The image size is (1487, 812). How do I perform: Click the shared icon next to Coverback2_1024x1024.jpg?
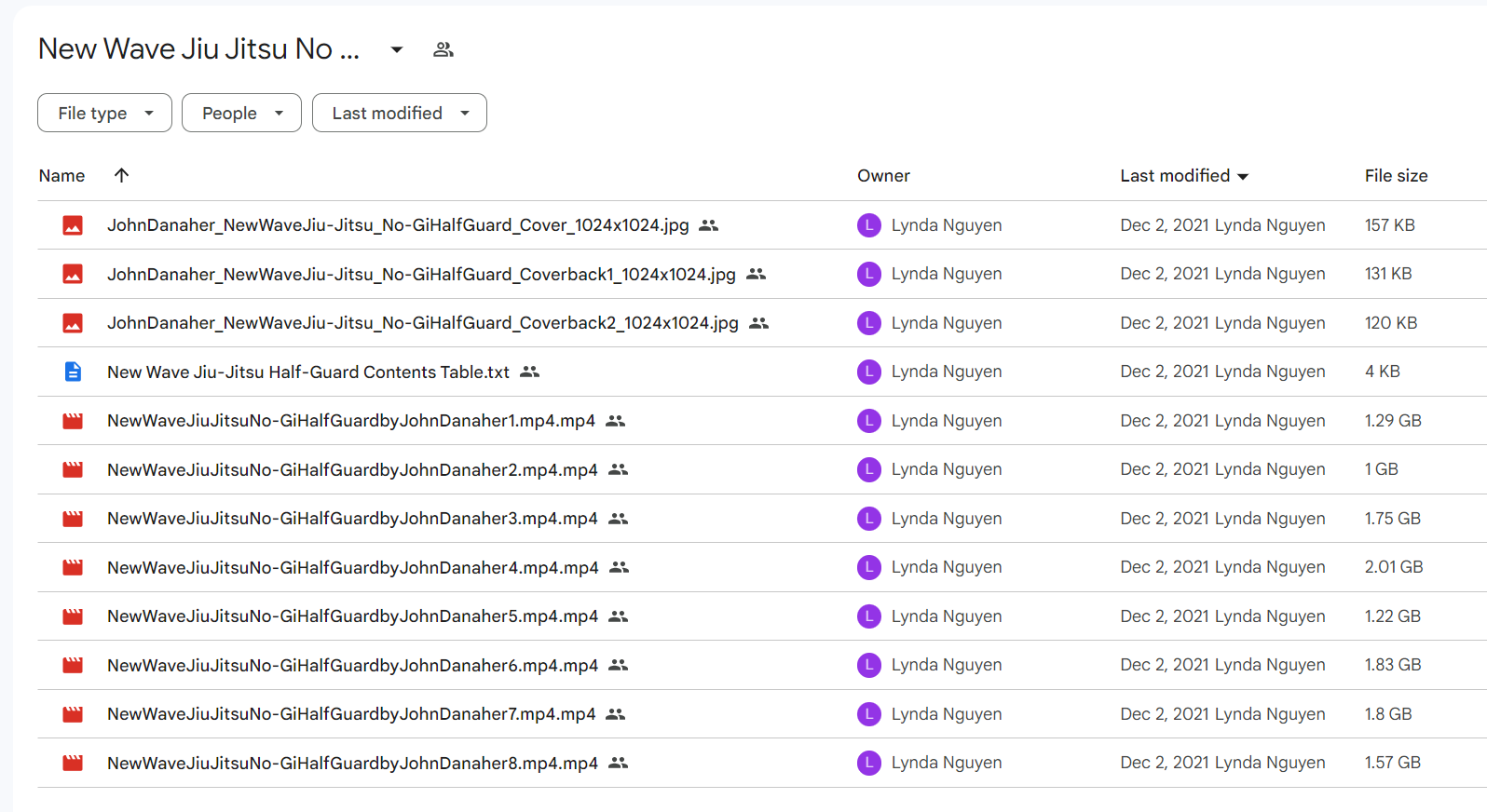click(x=758, y=323)
